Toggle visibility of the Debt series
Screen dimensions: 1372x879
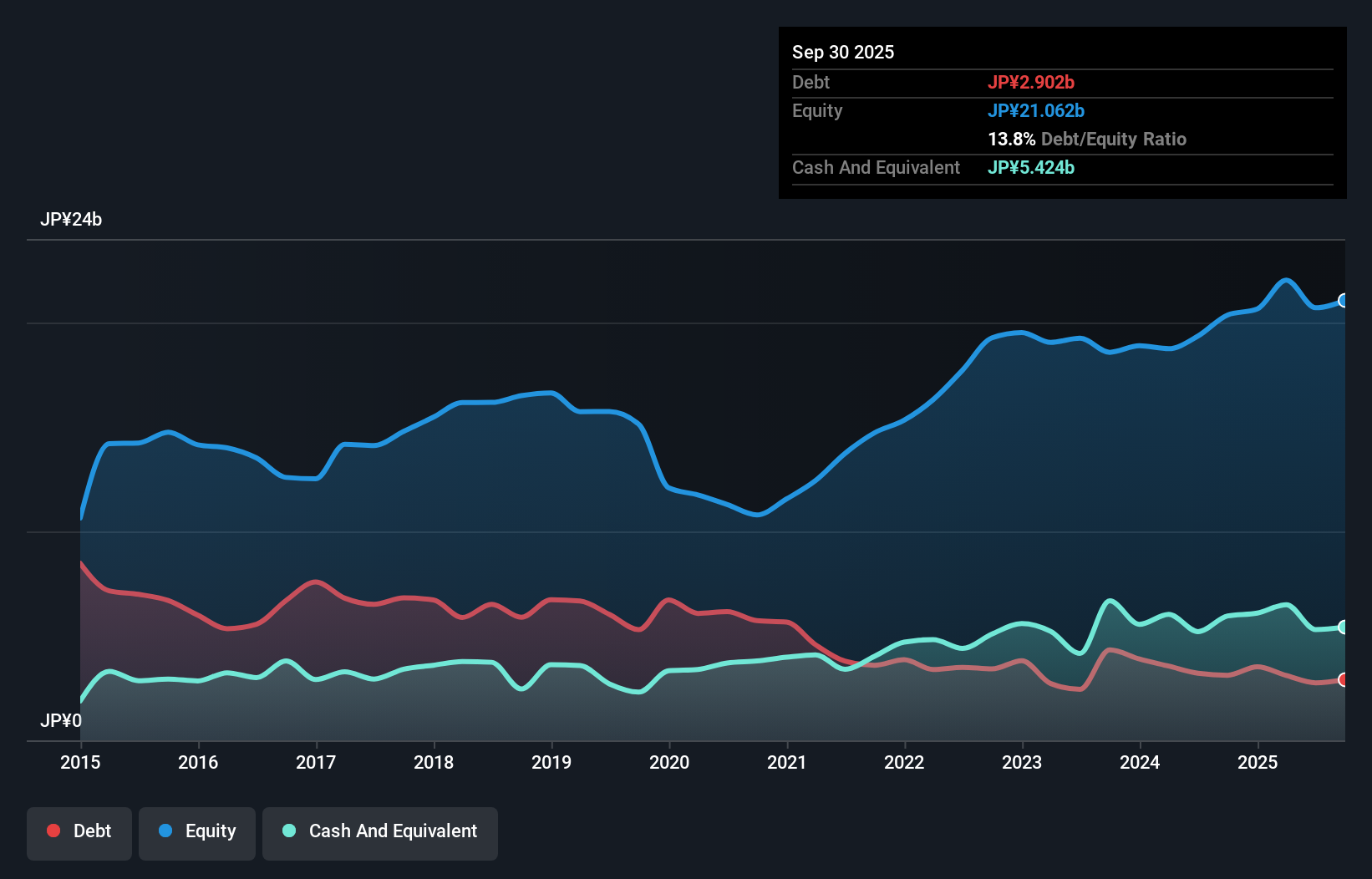pos(79,832)
